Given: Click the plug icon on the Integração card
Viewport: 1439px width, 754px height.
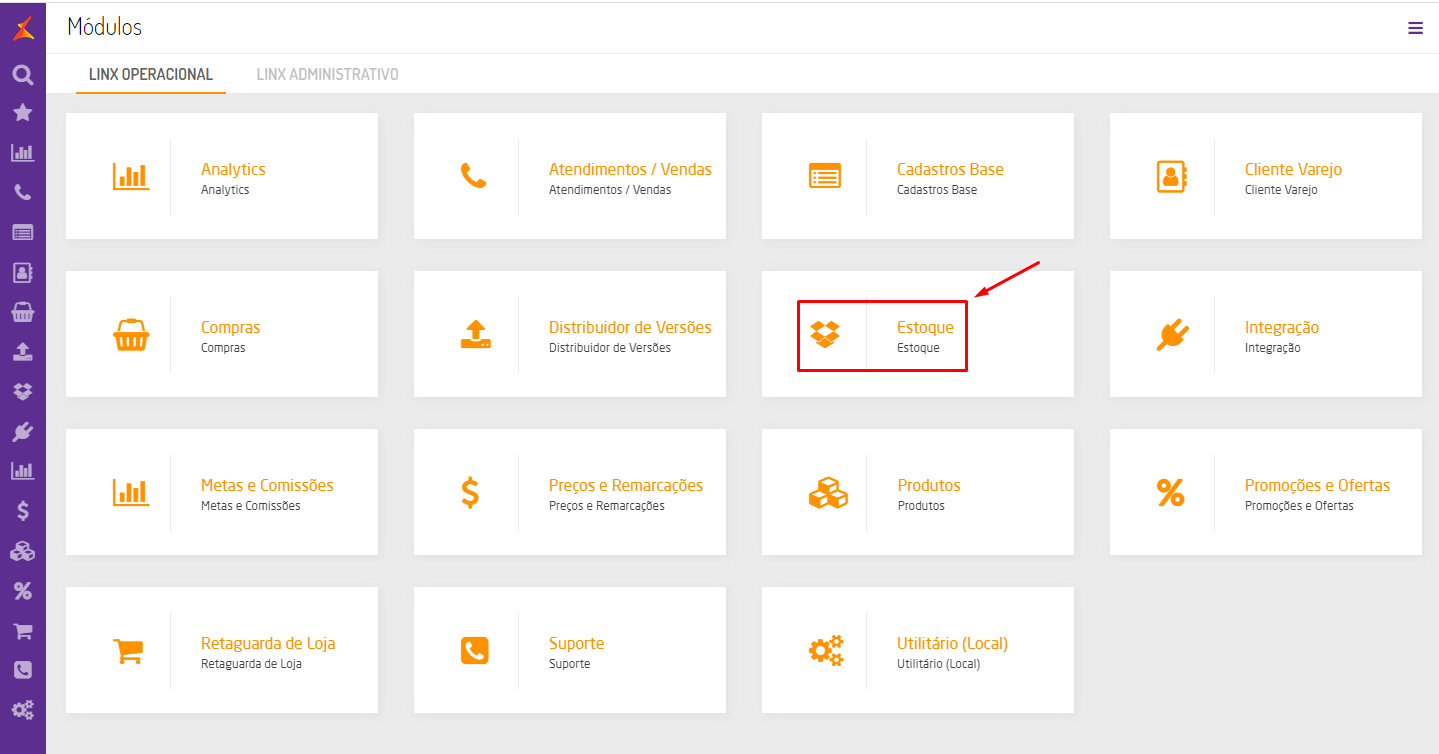Looking at the screenshot, I should pyautogui.click(x=1172, y=335).
